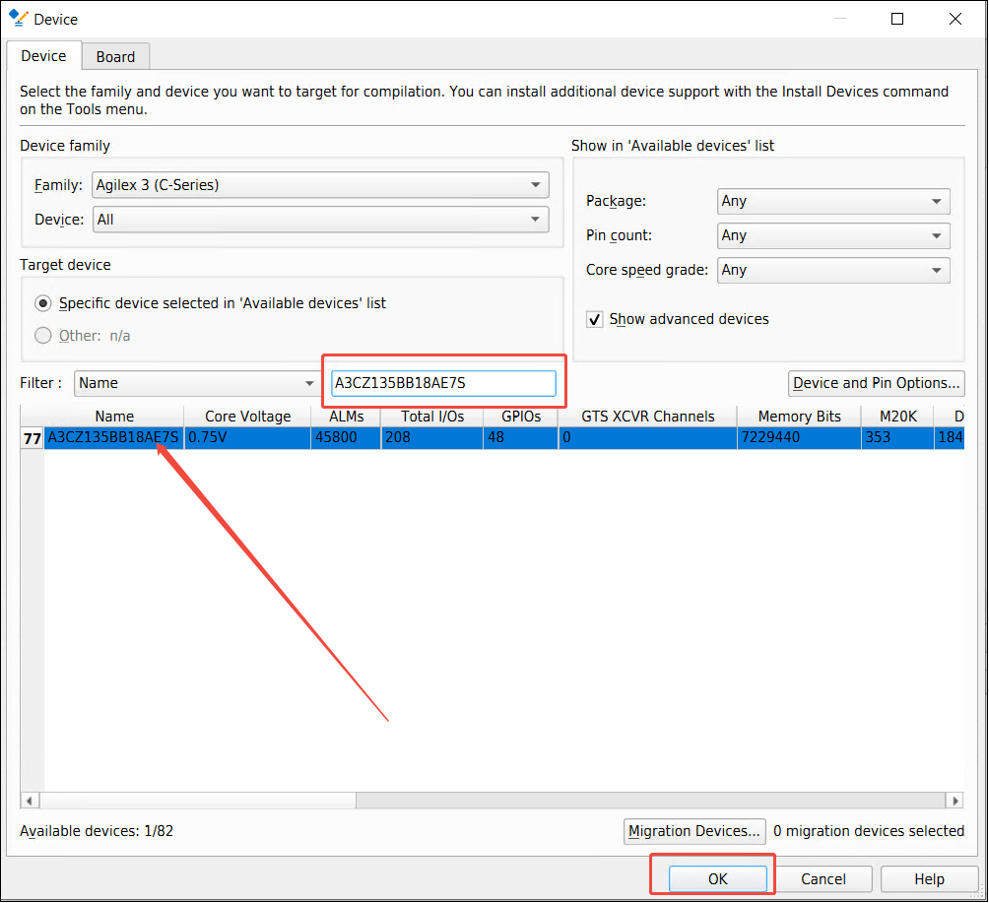Sort by the M20K column header
The width and height of the screenshot is (989, 903).
(898, 416)
